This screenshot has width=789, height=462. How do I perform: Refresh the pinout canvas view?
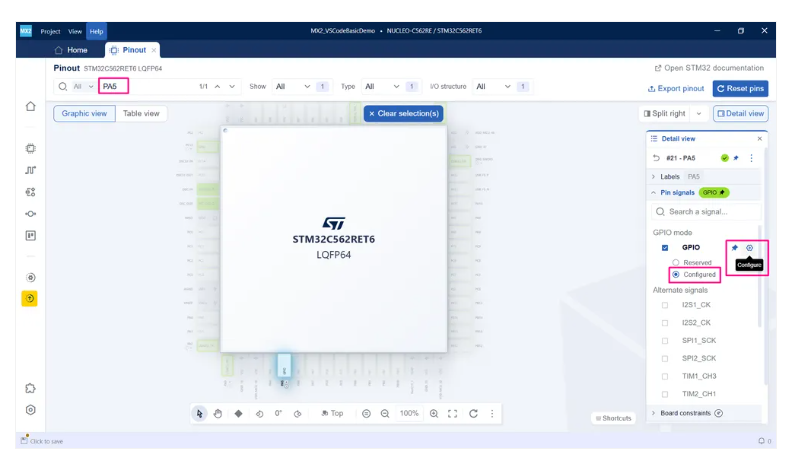pos(474,414)
